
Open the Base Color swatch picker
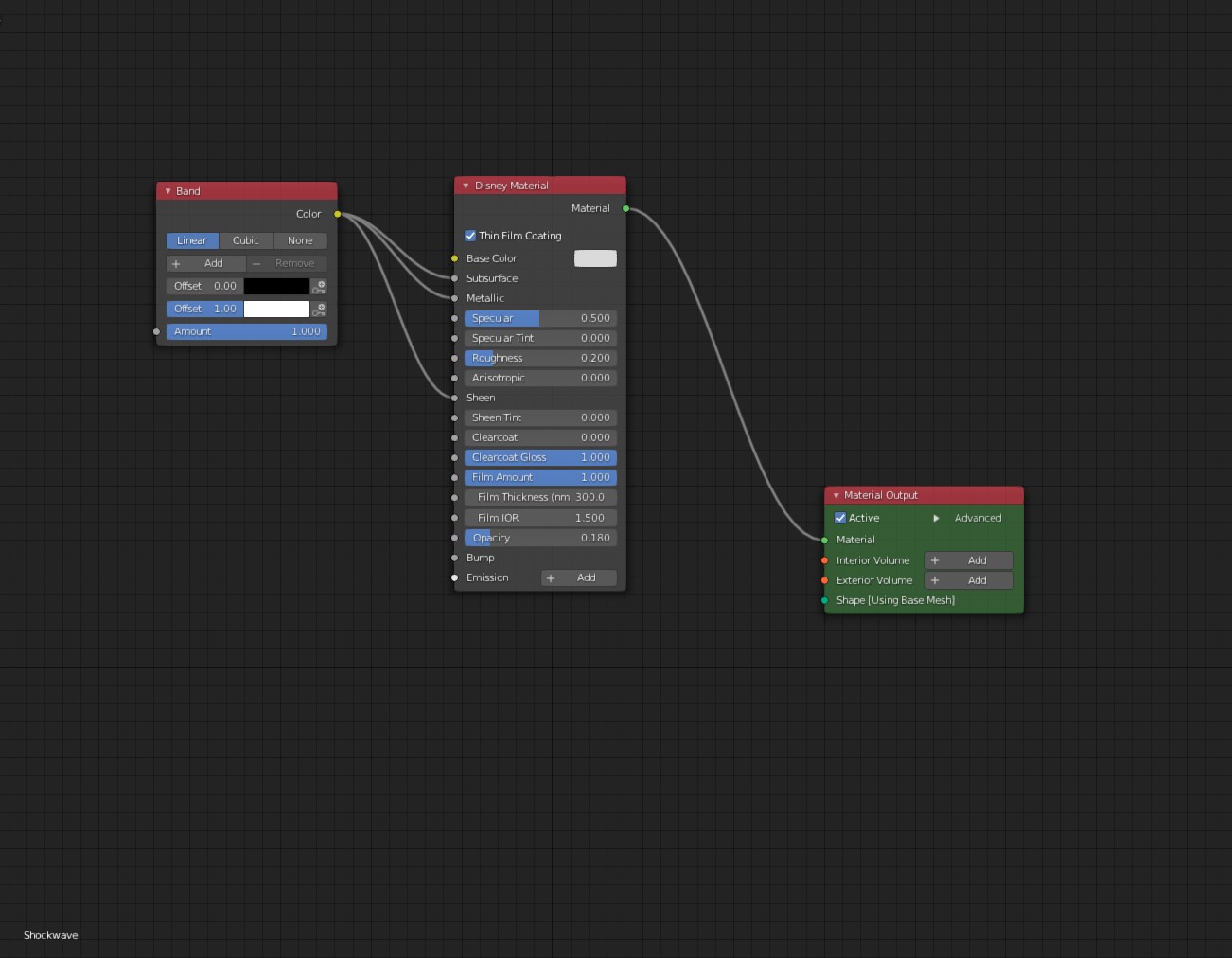(x=595, y=258)
